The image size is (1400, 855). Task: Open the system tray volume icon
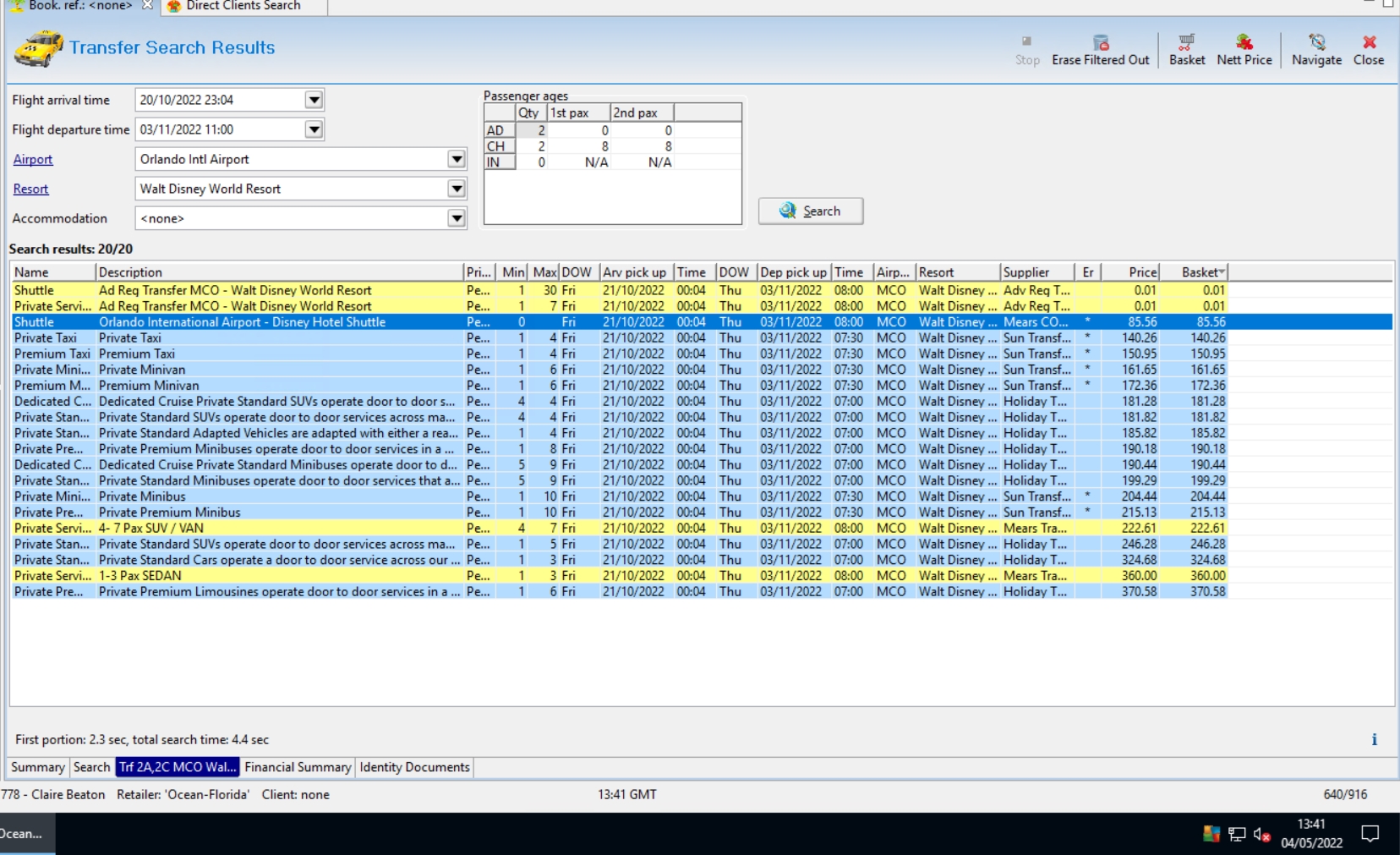(x=1261, y=835)
